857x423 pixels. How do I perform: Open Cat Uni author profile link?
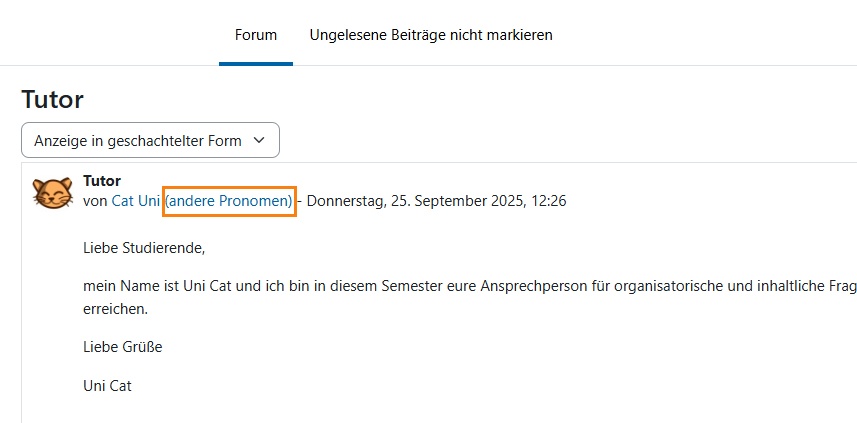(x=136, y=201)
